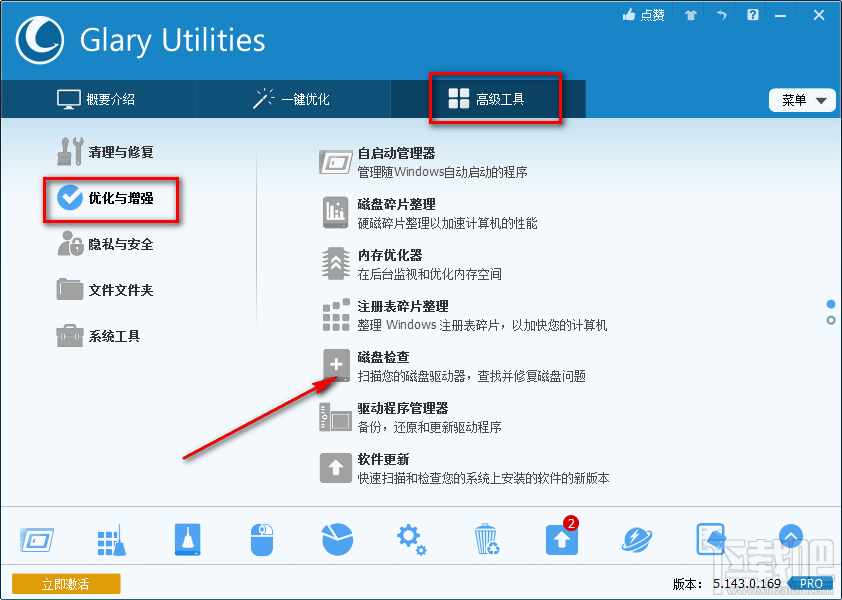The width and height of the screenshot is (842, 600).
Task: Collapse the bottom toolbar with chevron arrow
Action: tap(791, 537)
